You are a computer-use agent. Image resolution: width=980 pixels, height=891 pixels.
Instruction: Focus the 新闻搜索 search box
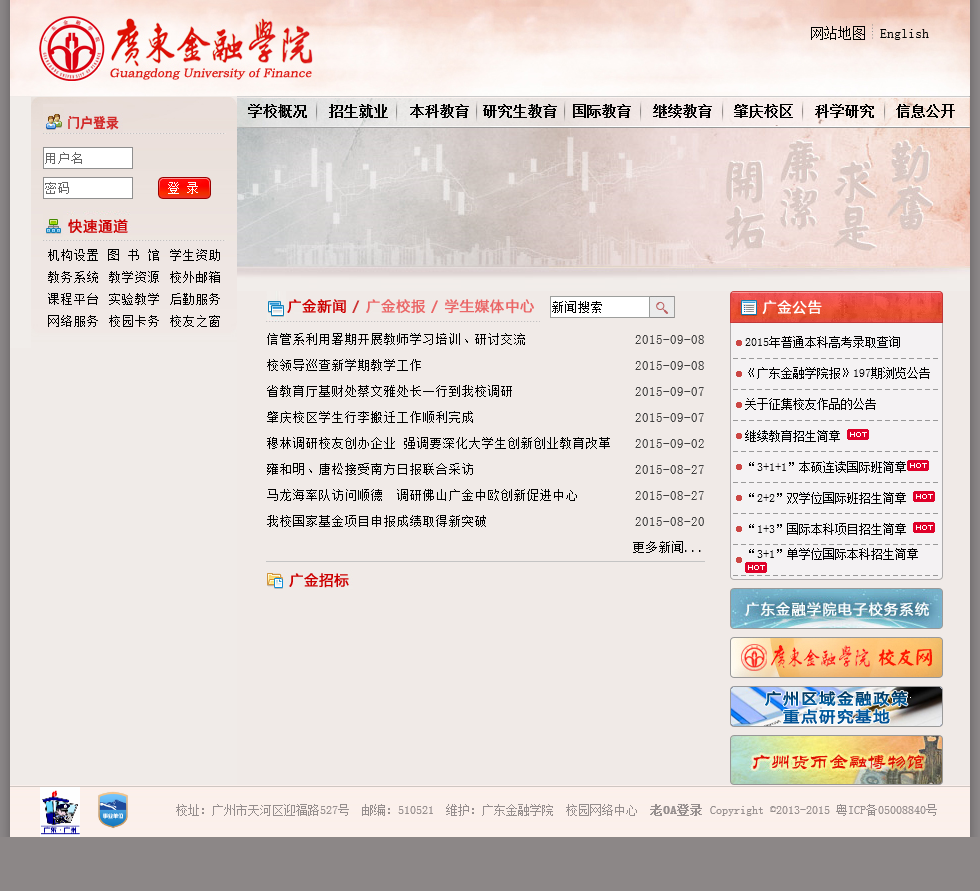(599, 307)
